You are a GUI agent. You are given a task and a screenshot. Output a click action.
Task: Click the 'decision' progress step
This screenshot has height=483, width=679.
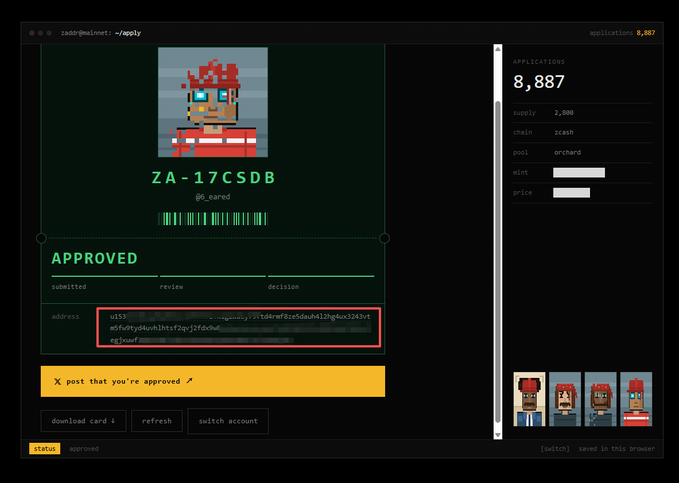point(283,287)
